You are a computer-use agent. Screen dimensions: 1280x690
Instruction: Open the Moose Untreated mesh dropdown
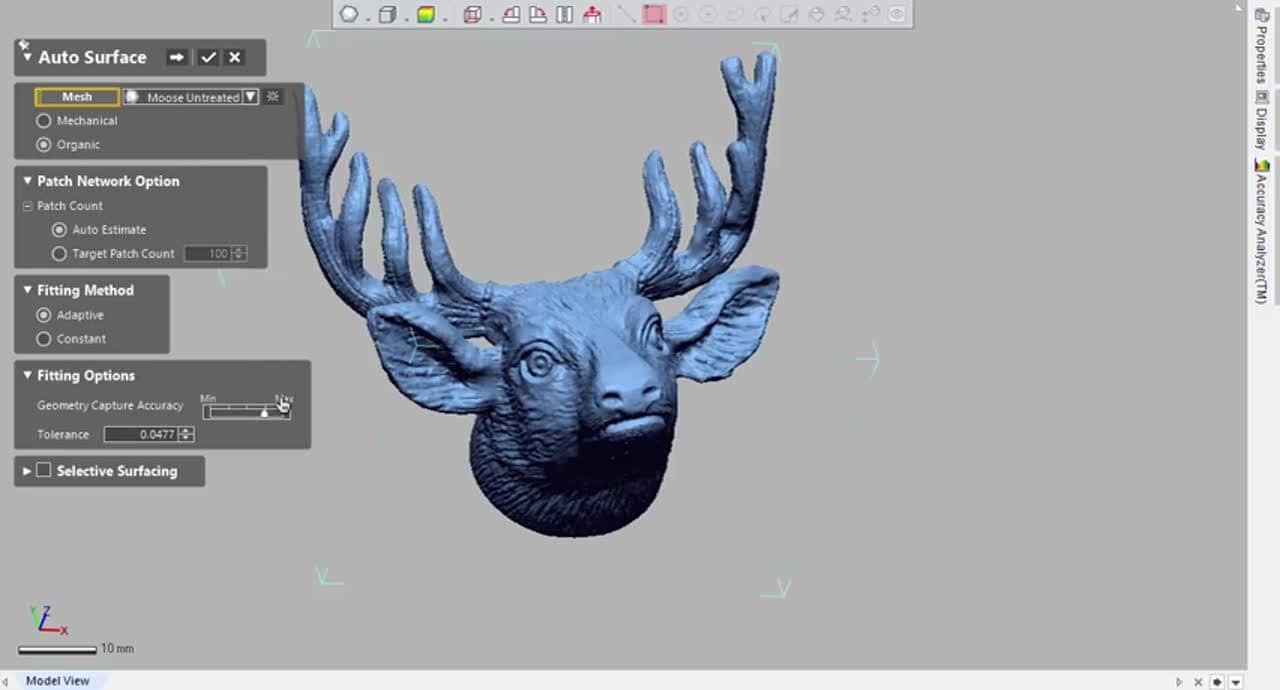(x=250, y=97)
